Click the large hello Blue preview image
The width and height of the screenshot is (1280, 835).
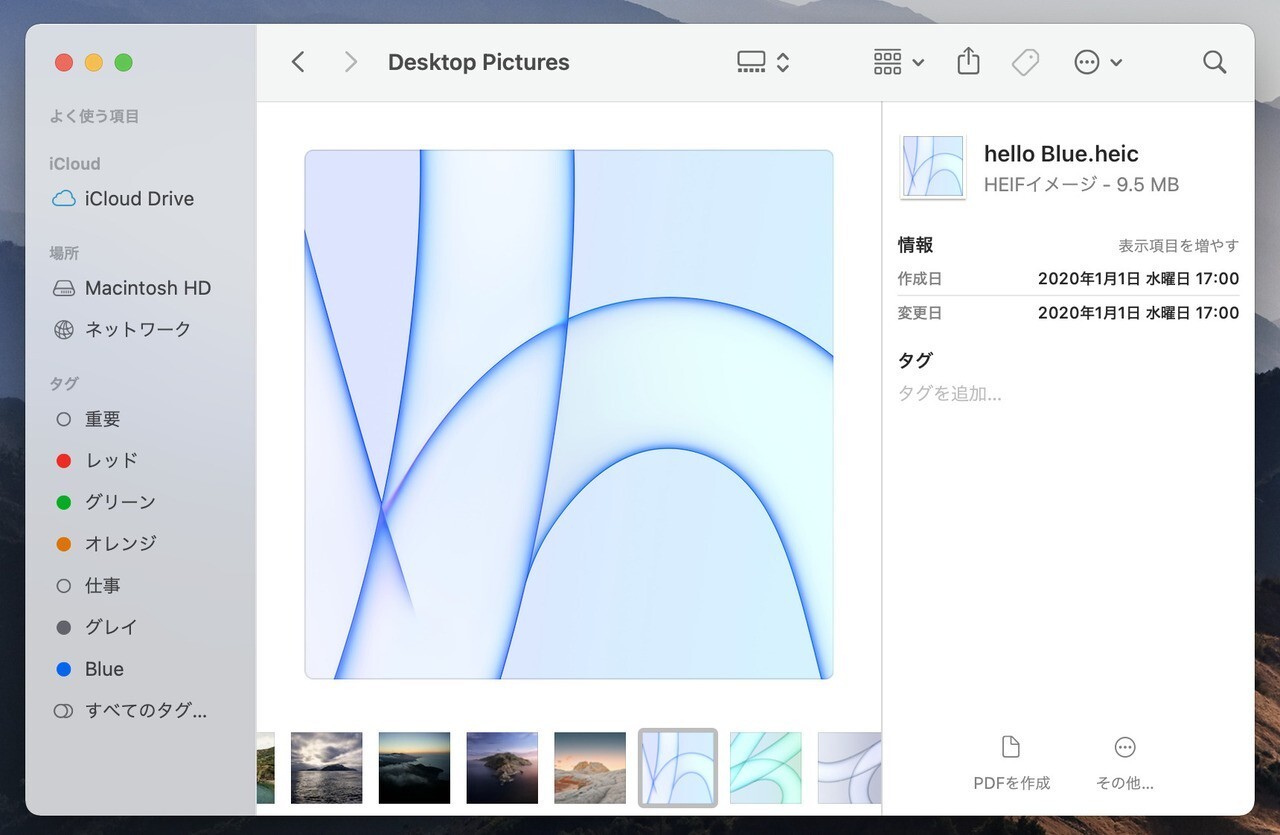point(569,415)
